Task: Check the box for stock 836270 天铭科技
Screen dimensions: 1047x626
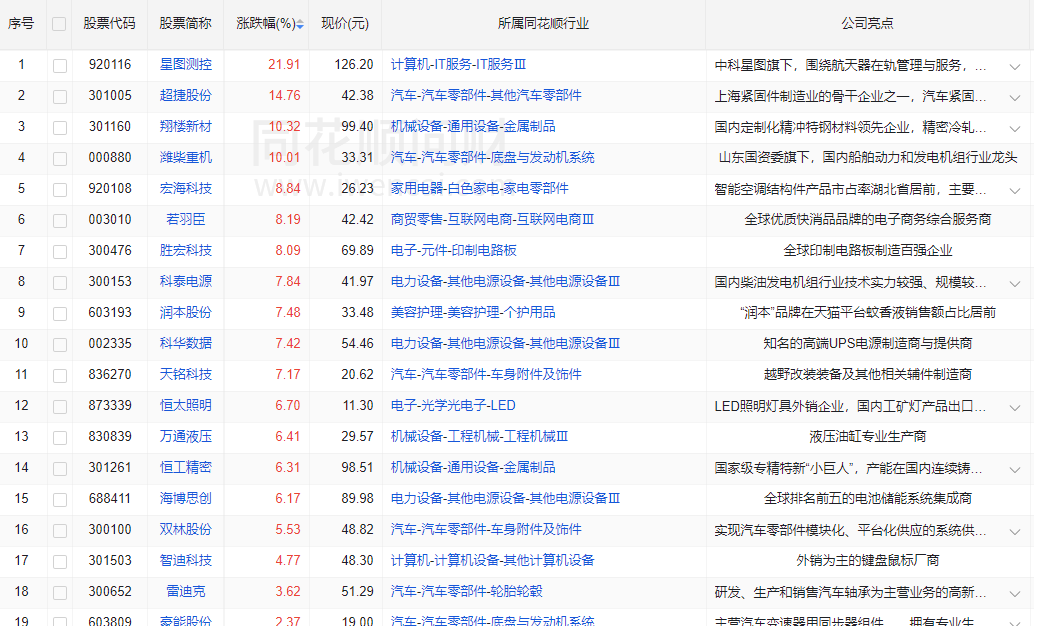Action: (59, 376)
